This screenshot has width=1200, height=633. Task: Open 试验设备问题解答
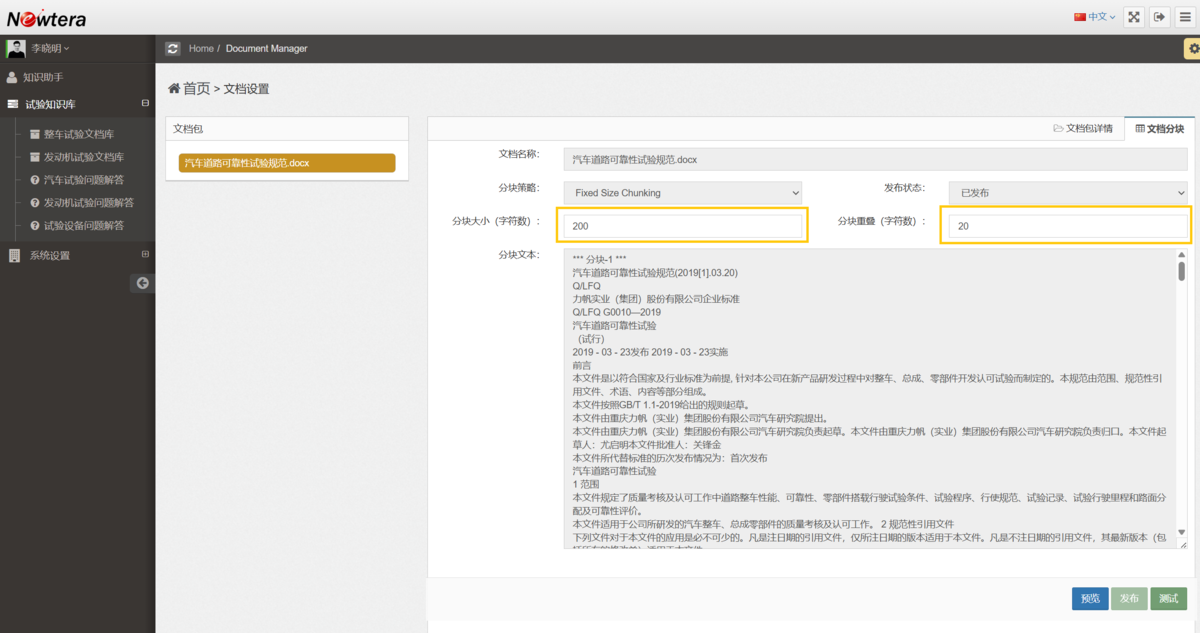point(84,225)
